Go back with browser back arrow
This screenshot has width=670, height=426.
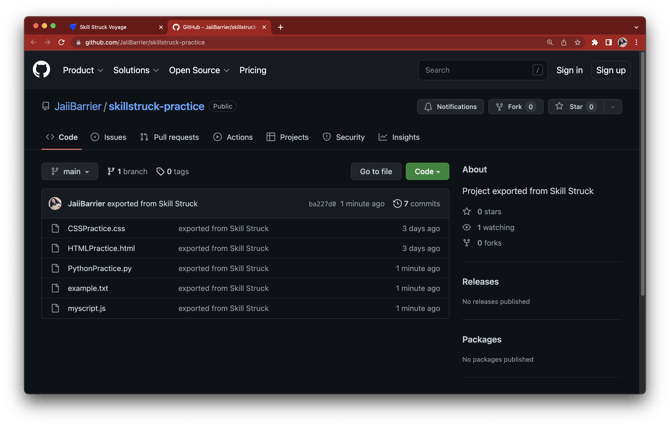pos(34,42)
